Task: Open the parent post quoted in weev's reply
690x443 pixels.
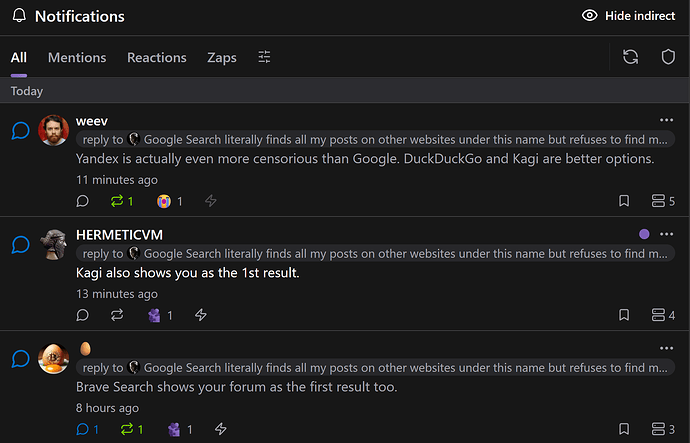Action: [375, 139]
